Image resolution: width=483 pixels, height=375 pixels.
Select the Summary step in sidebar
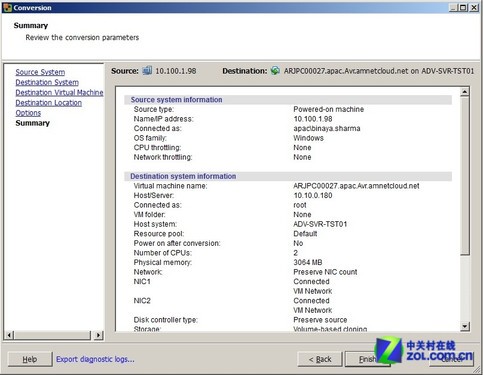point(33,123)
